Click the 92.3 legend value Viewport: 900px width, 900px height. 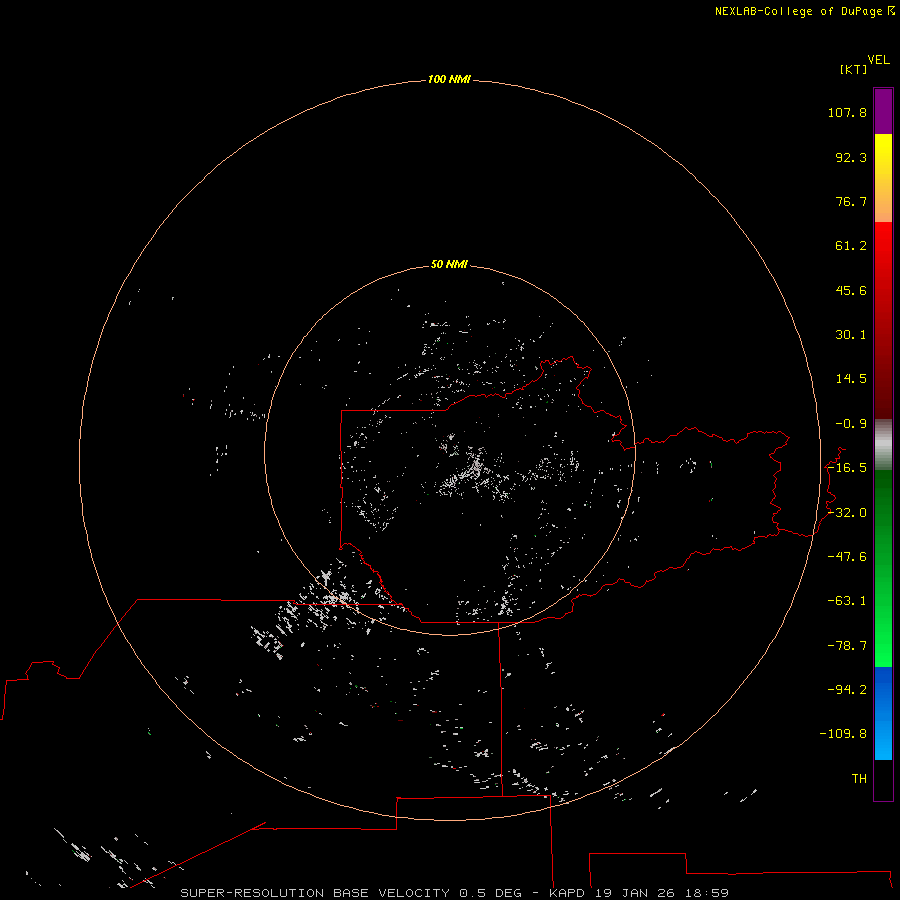coord(851,157)
